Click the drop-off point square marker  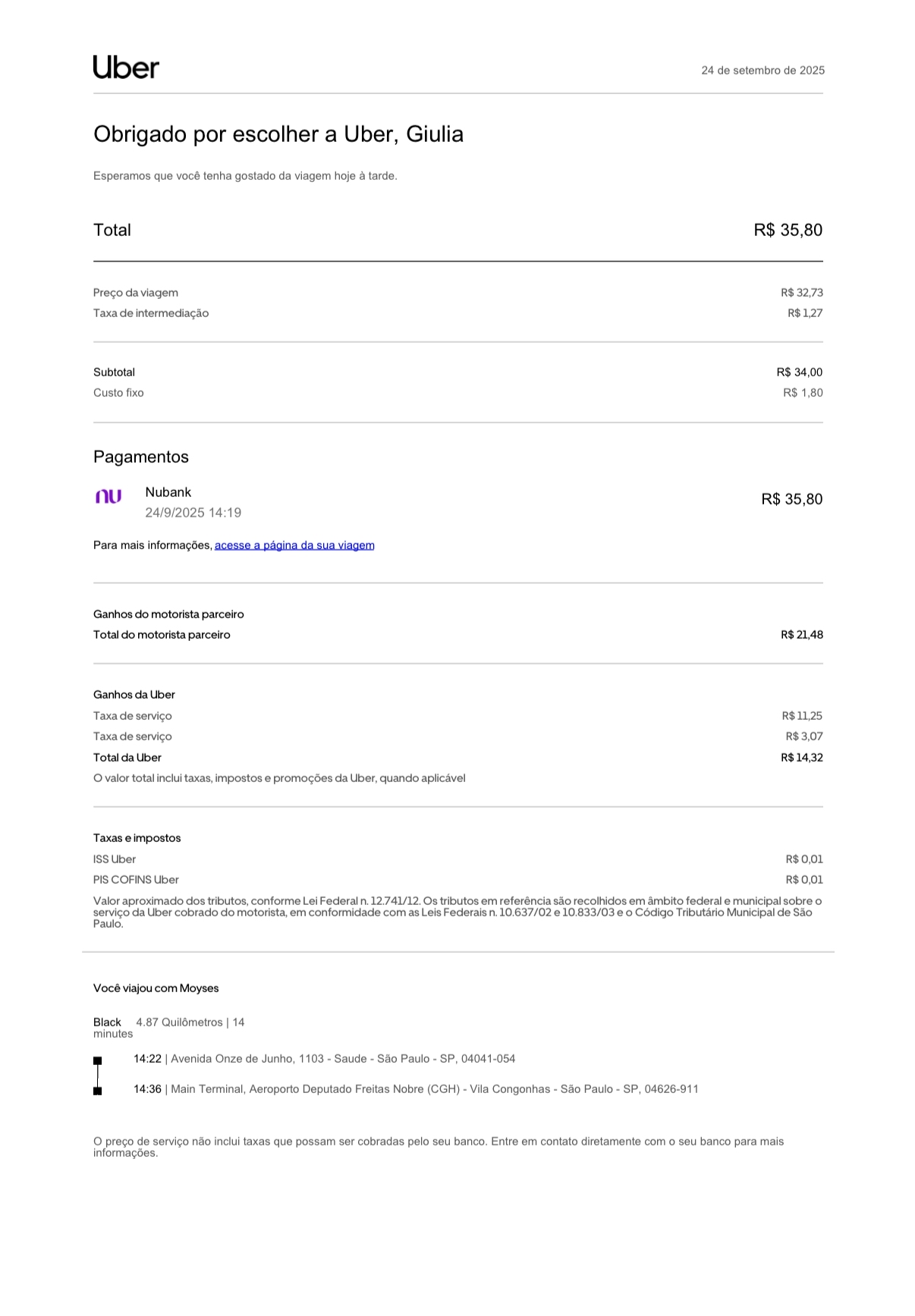point(97,1091)
